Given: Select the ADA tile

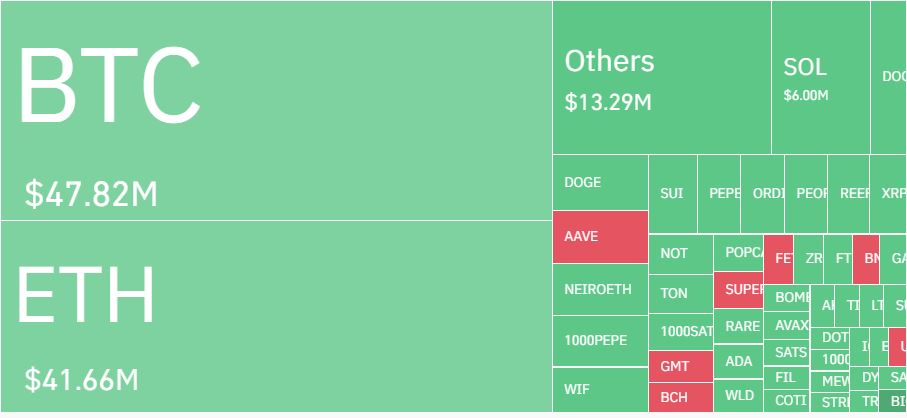Looking at the screenshot, I should pyautogui.click(x=739, y=361).
